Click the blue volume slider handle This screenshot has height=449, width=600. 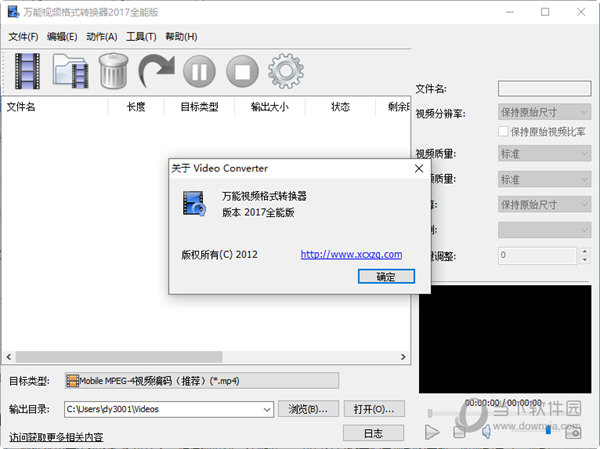point(548,430)
